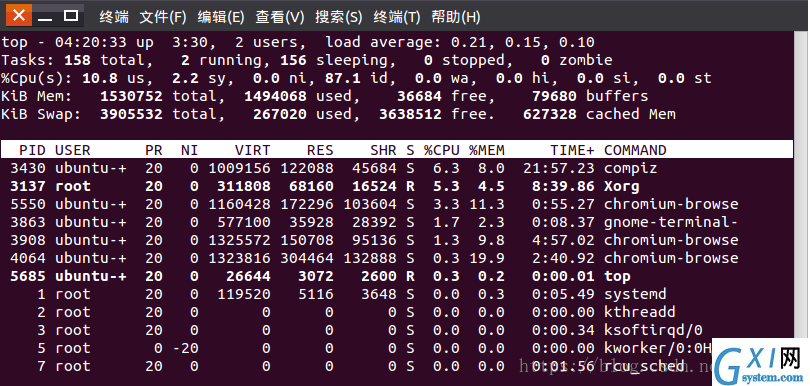Screen dimensions: 810x386
Task: Close the terminal window with the orange X
Action: (x=19, y=16)
